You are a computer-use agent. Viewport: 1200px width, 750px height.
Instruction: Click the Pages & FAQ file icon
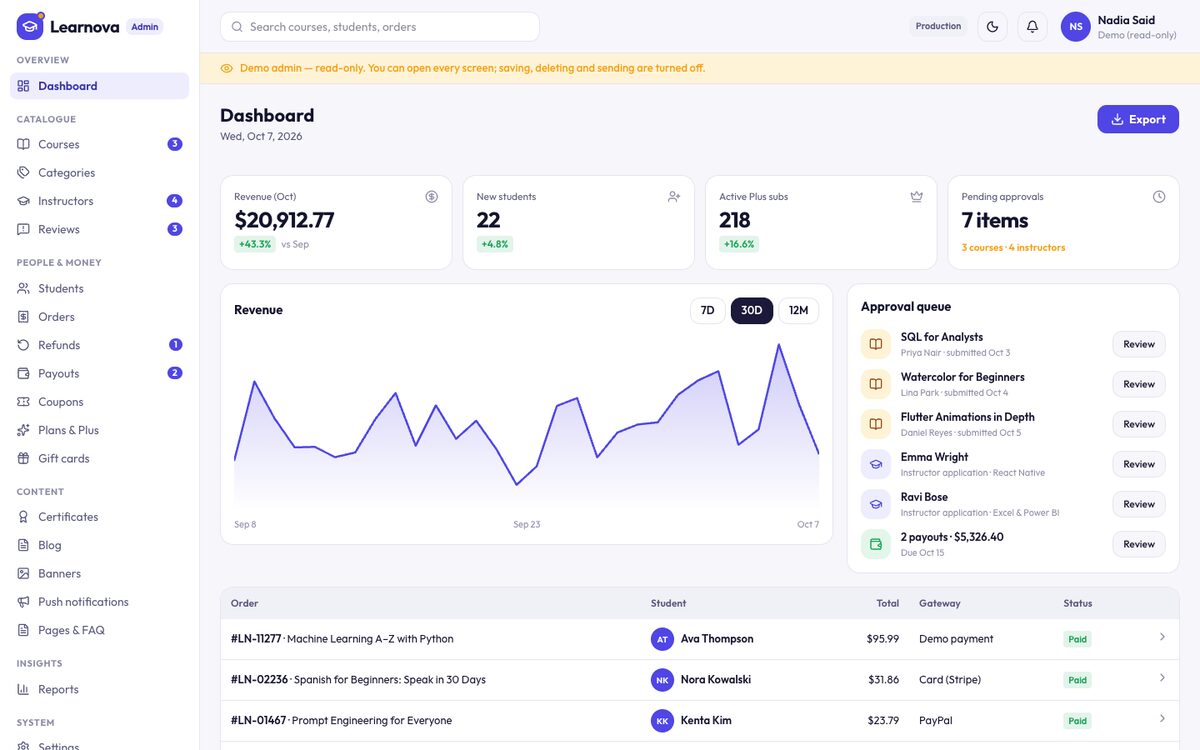[24, 630]
